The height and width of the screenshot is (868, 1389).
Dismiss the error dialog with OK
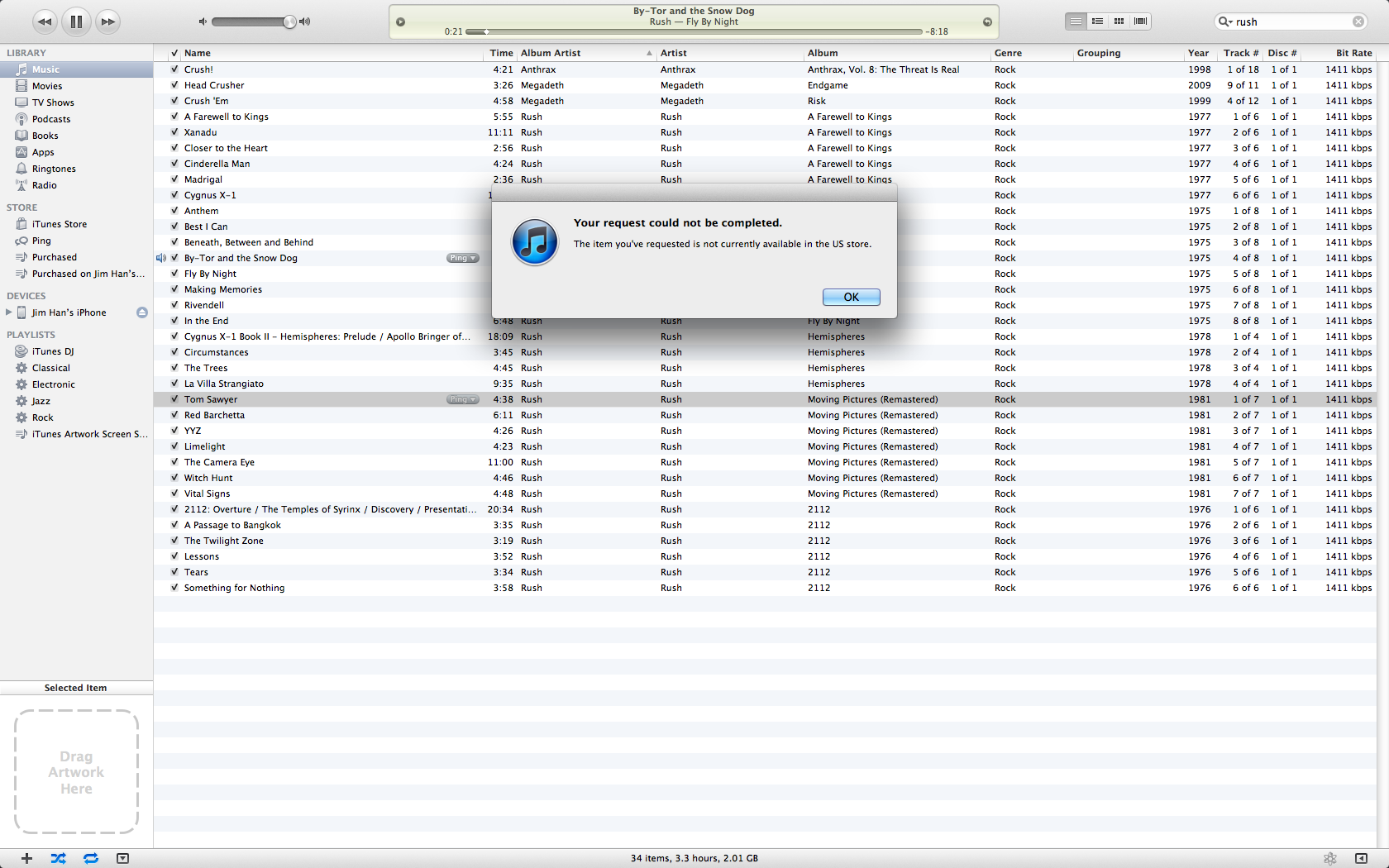click(851, 297)
